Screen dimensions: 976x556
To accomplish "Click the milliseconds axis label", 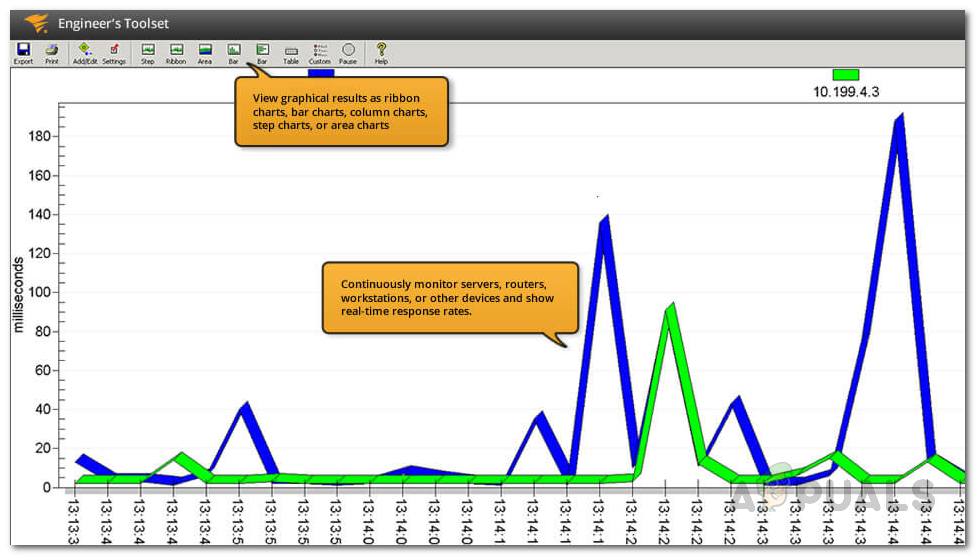I will point(18,294).
